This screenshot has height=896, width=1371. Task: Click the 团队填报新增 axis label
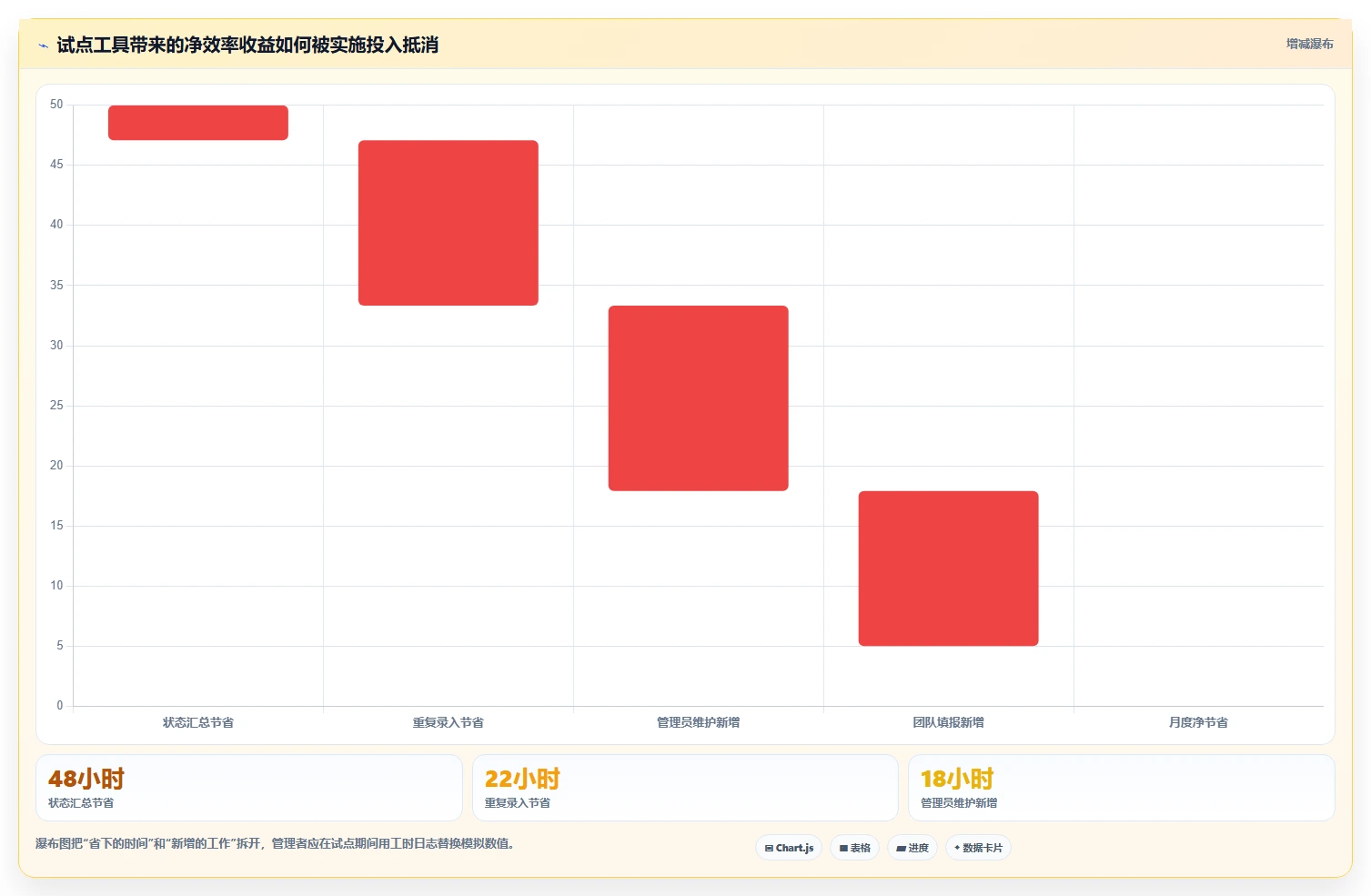click(x=949, y=722)
